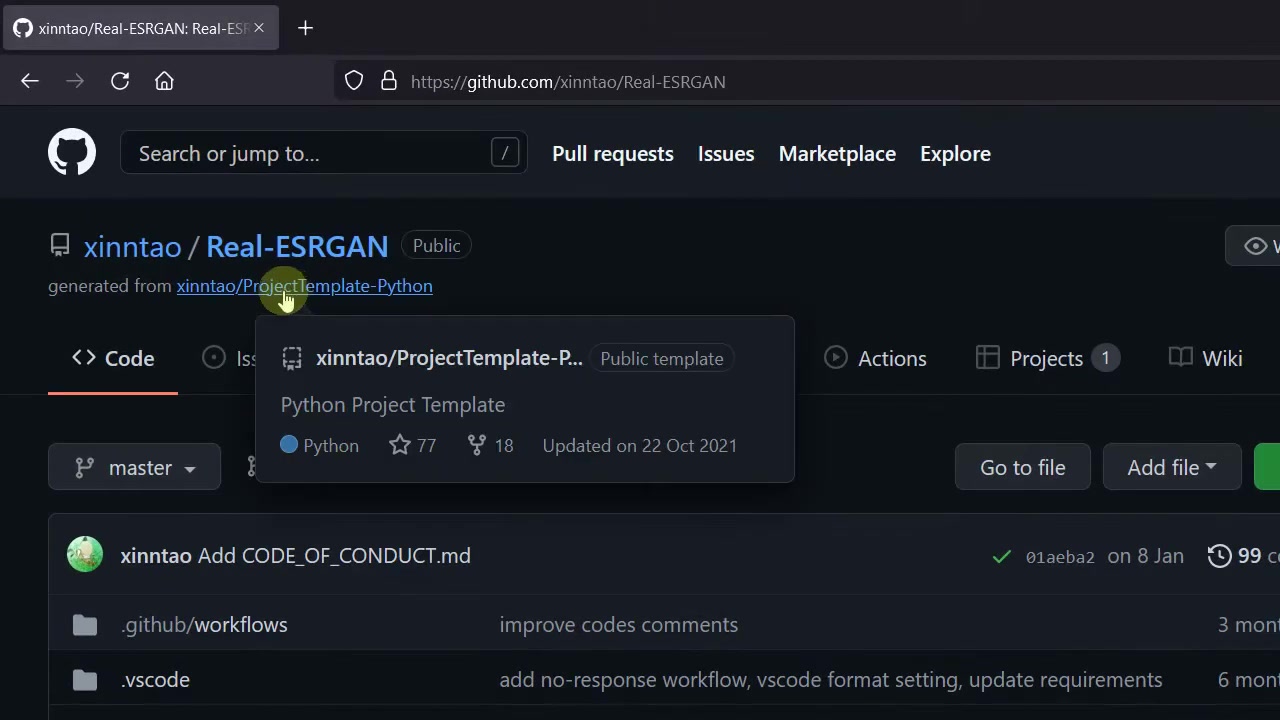Screen dimensions: 1280x720
Task: Click the GitHub logo home icon
Action: coord(72,153)
